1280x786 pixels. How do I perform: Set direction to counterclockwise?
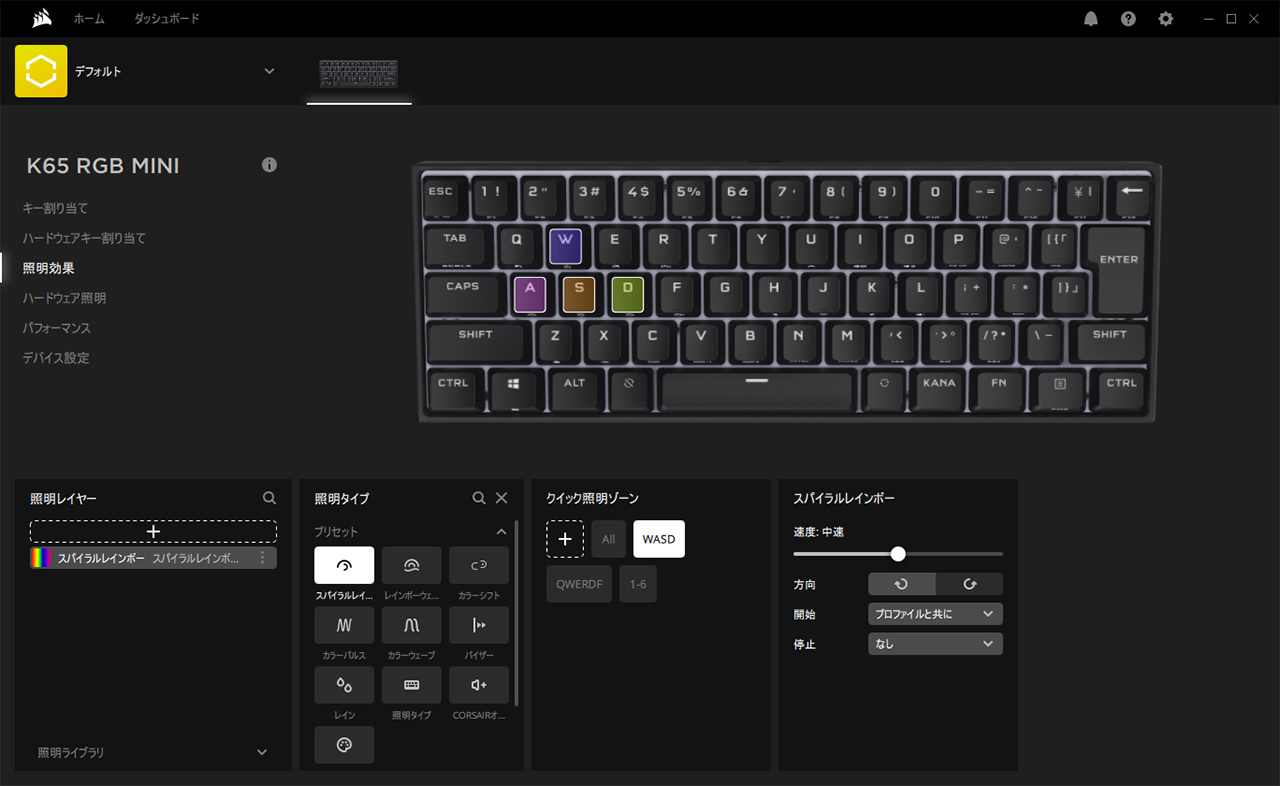(x=902, y=584)
